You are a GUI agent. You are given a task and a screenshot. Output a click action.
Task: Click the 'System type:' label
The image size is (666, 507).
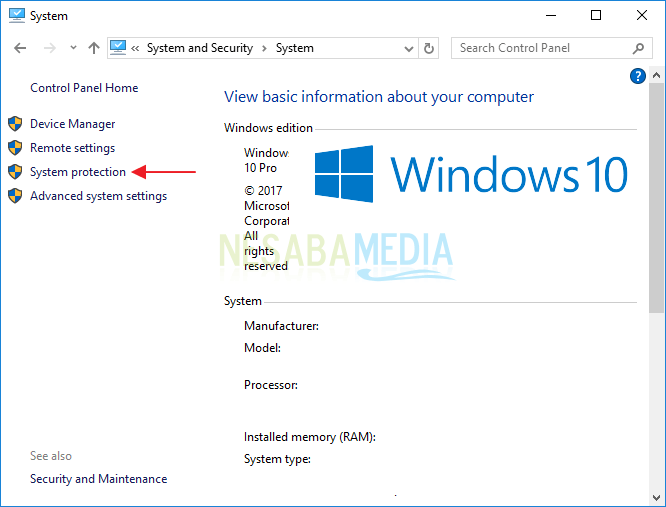(277, 459)
